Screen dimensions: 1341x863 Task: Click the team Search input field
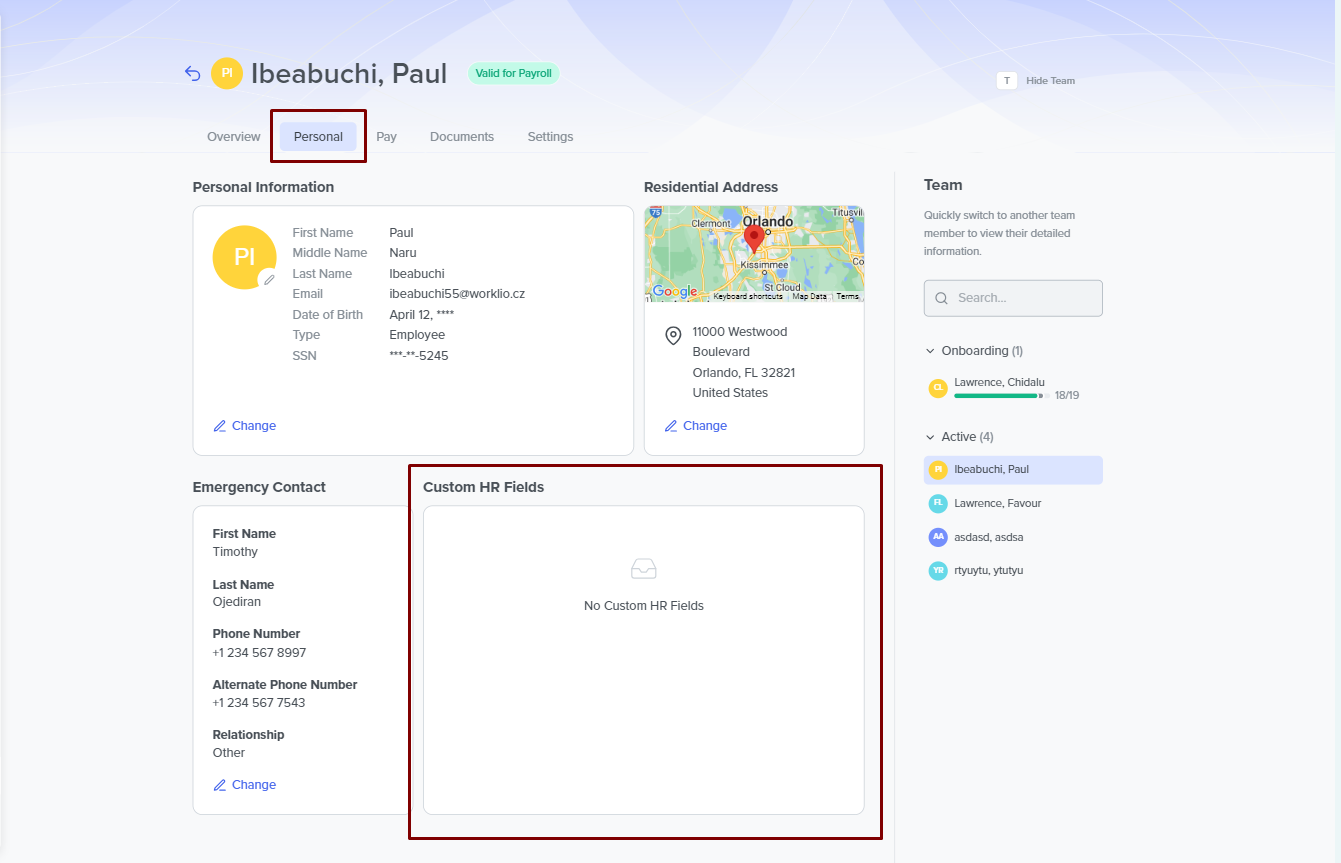point(1013,298)
